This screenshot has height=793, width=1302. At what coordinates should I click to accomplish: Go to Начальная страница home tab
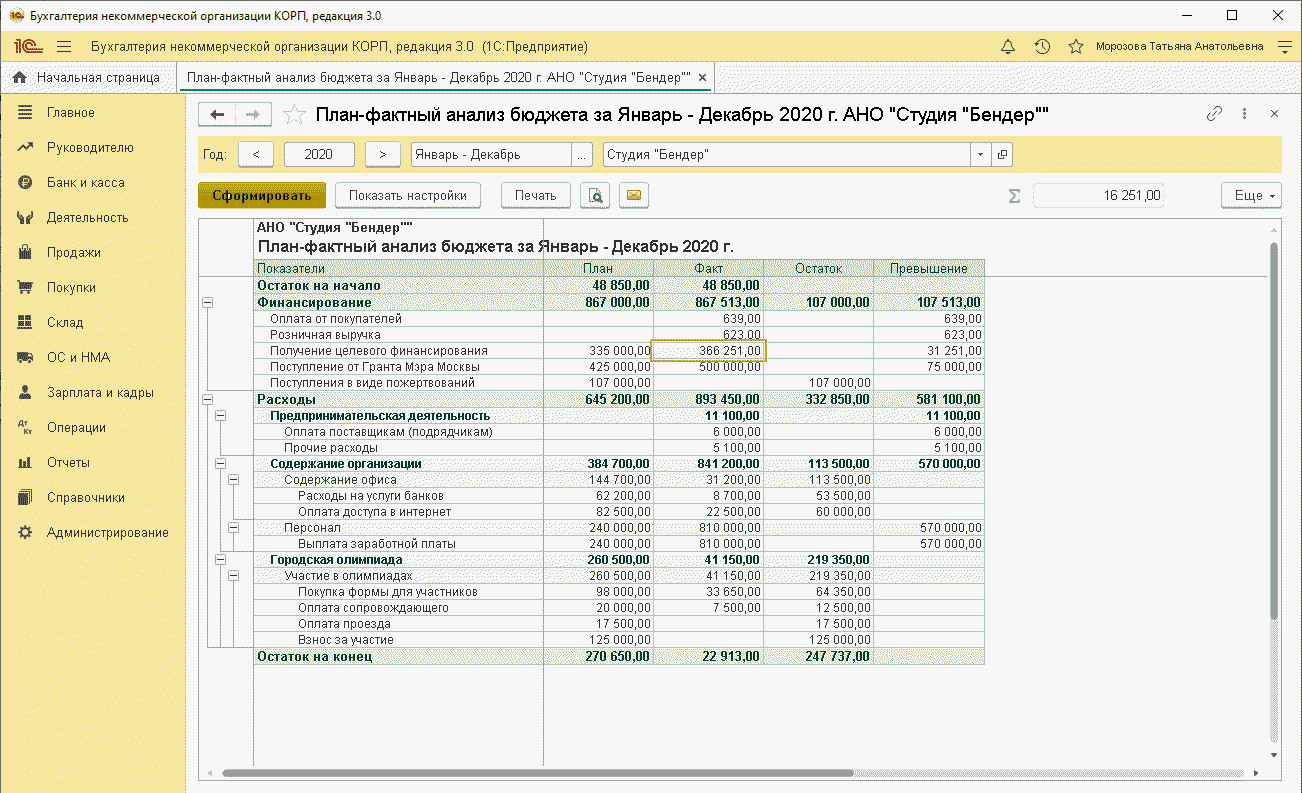tap(87, 77)
